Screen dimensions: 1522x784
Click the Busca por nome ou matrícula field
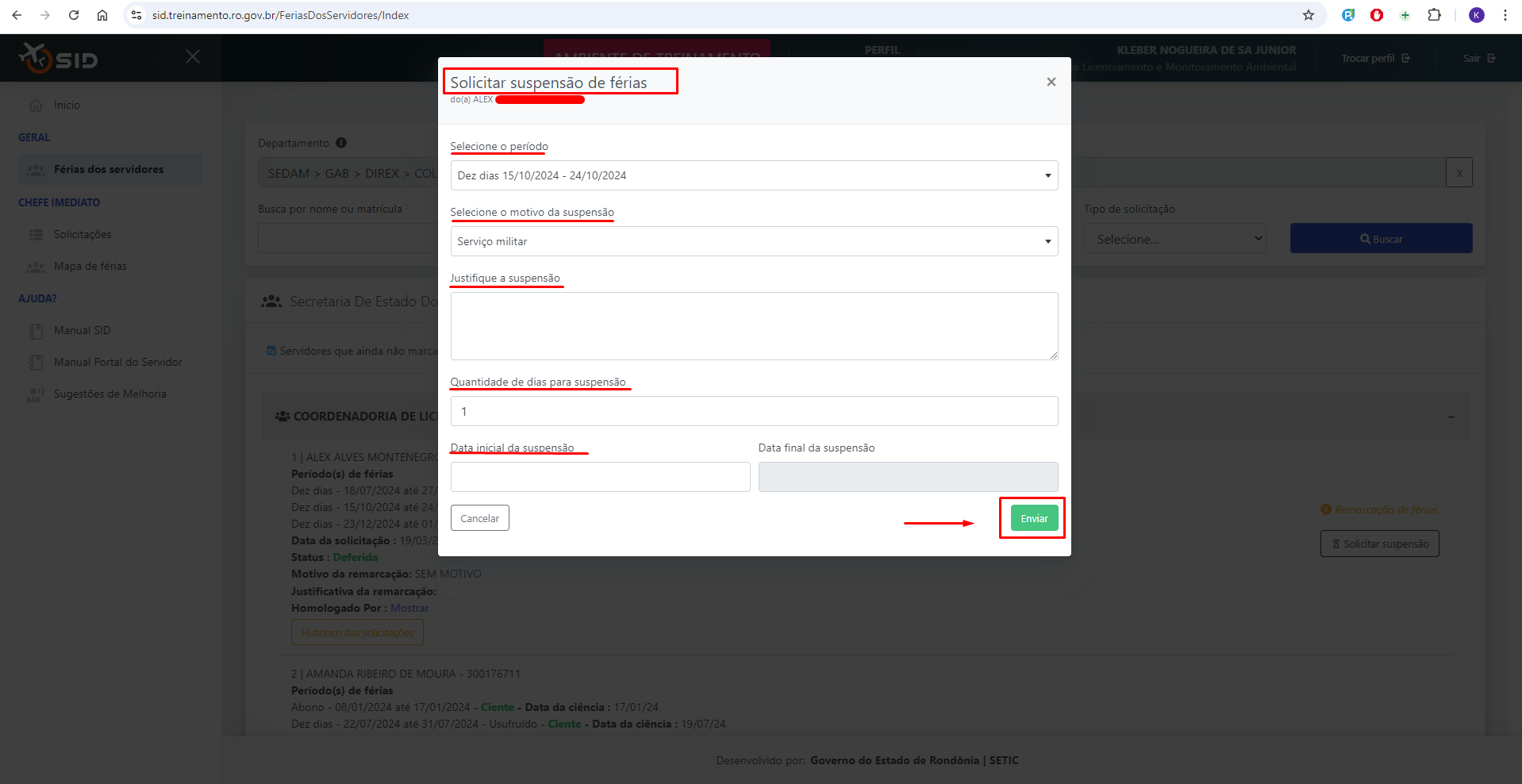click(348, 238)
